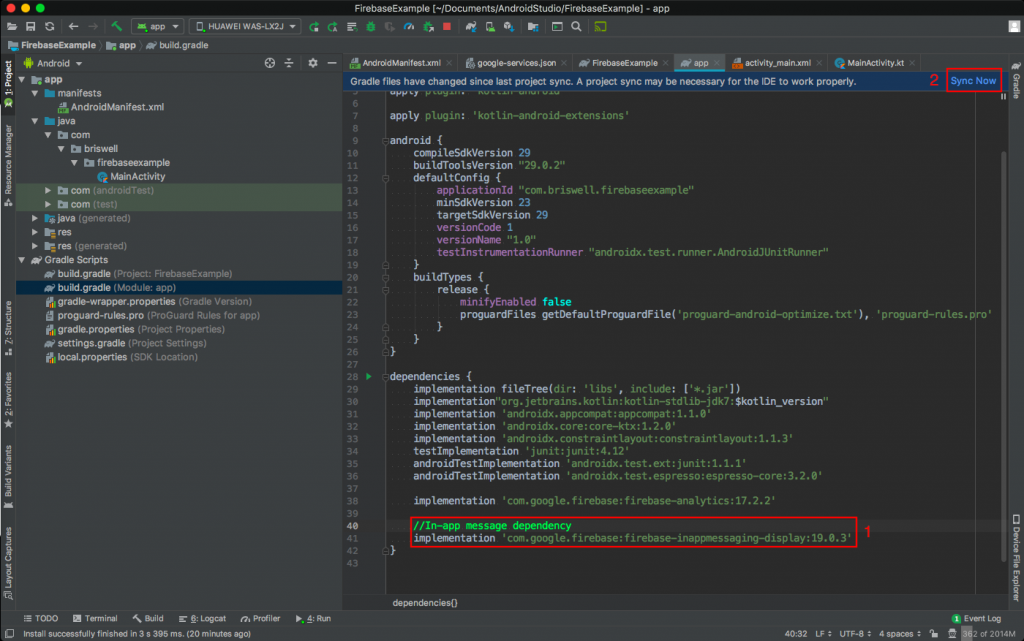This screenshot has width=1024, height=641.
Task: Open the AVD Manager icon
Action: [490, 27]
